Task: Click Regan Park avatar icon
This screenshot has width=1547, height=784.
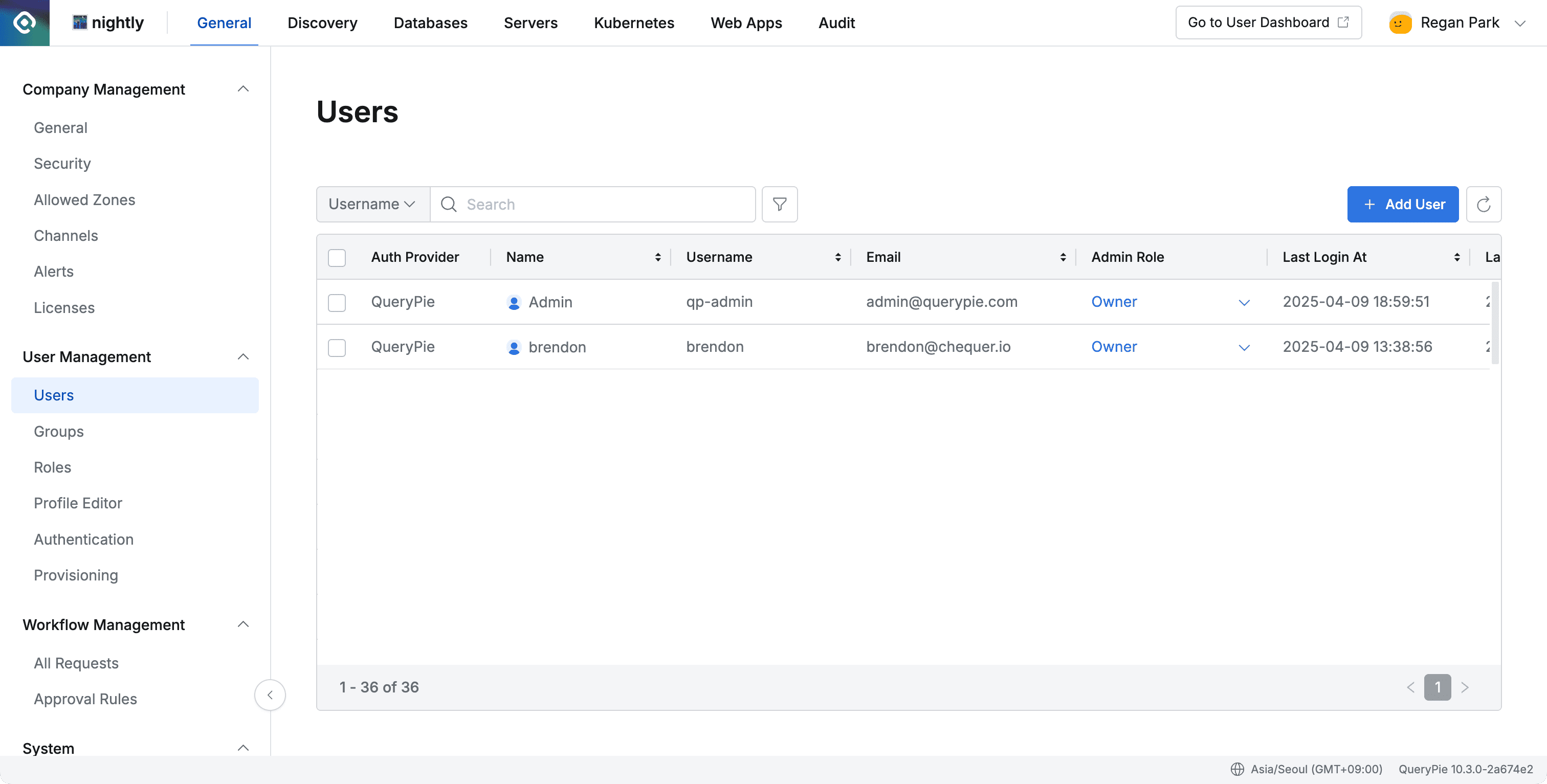Action: (1400, 23)
